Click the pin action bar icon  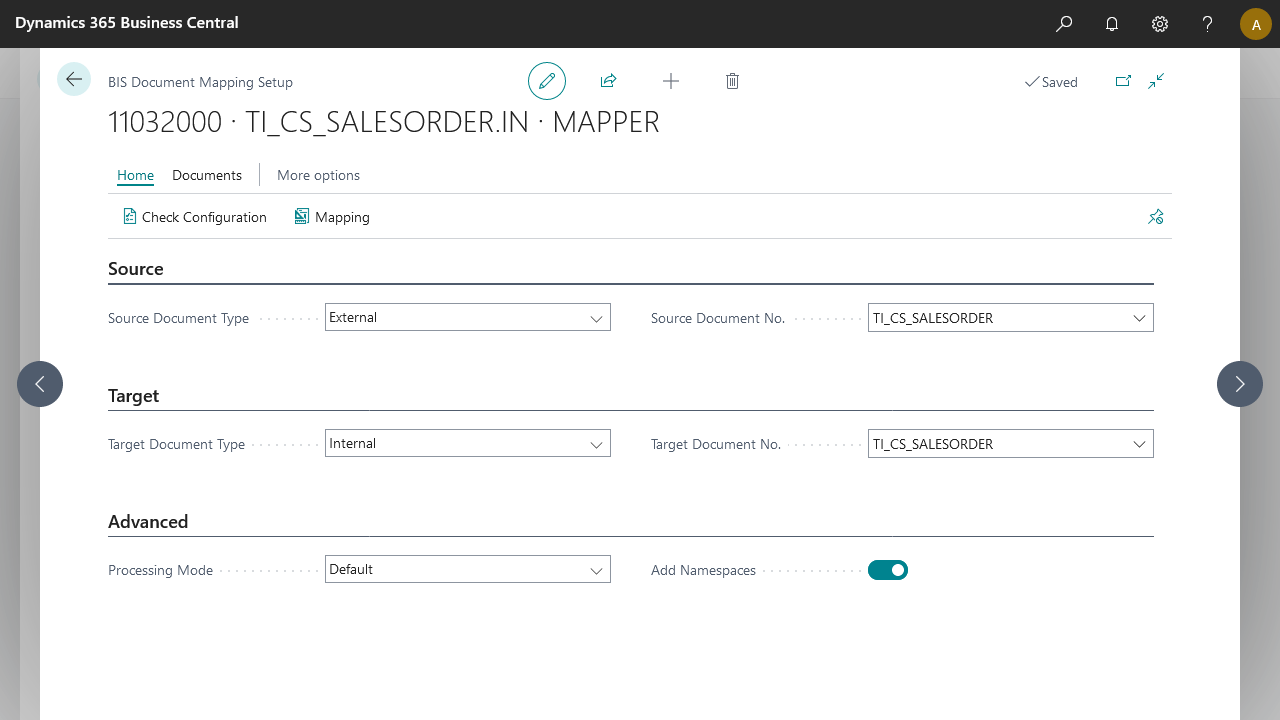point(1156,216)
